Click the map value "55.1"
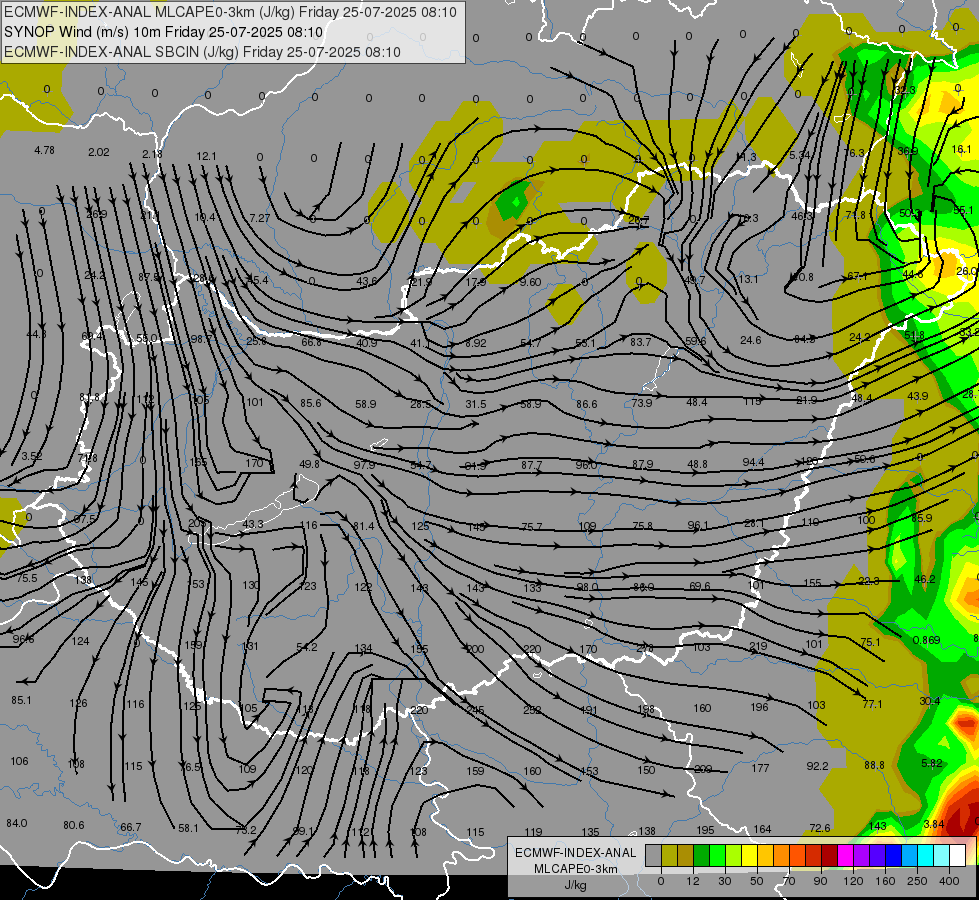The image size is (979, 900). tap(963, 210)
